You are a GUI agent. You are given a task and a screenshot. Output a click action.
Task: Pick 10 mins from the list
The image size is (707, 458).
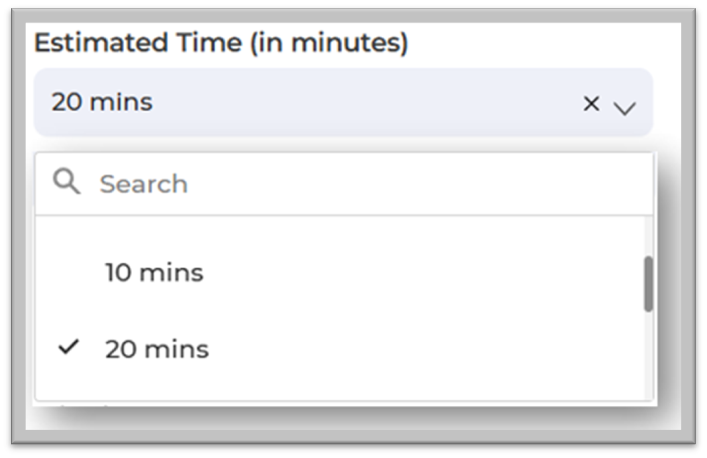point(154,272)
